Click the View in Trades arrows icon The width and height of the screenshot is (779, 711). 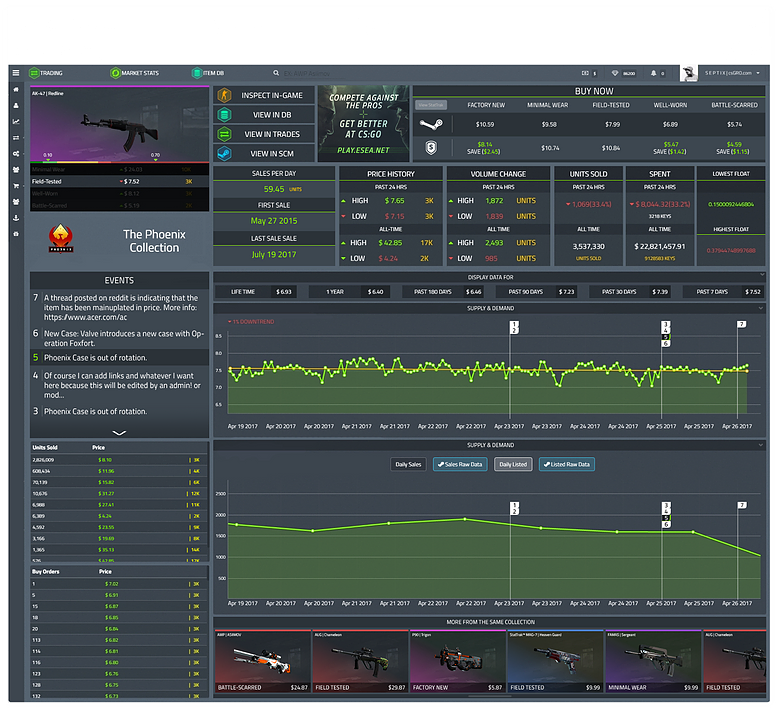pyautogui.click(x=225, y=134)
